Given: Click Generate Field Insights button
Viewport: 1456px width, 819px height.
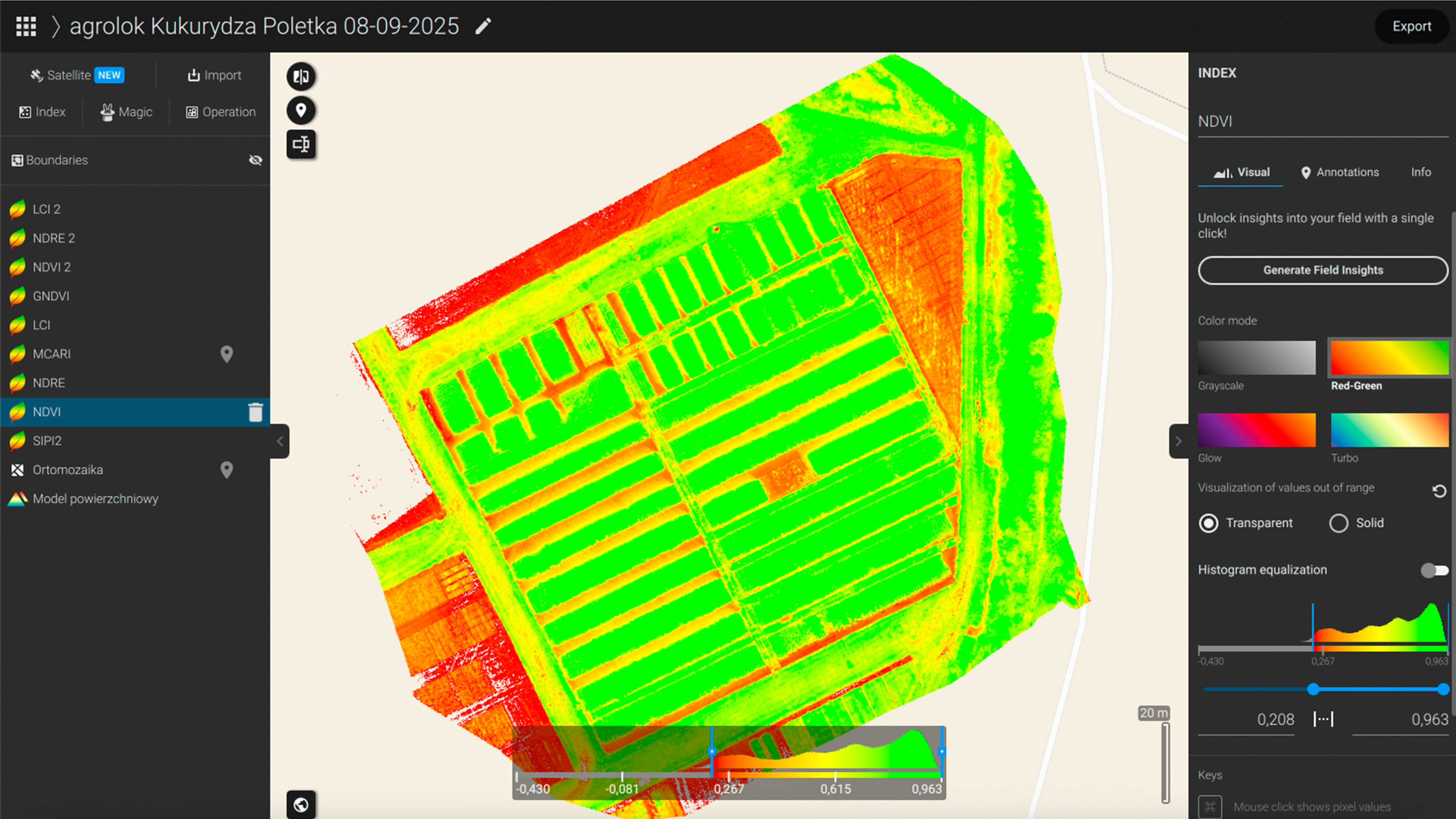Looking at the screenshot, I should click(1323, 270).
